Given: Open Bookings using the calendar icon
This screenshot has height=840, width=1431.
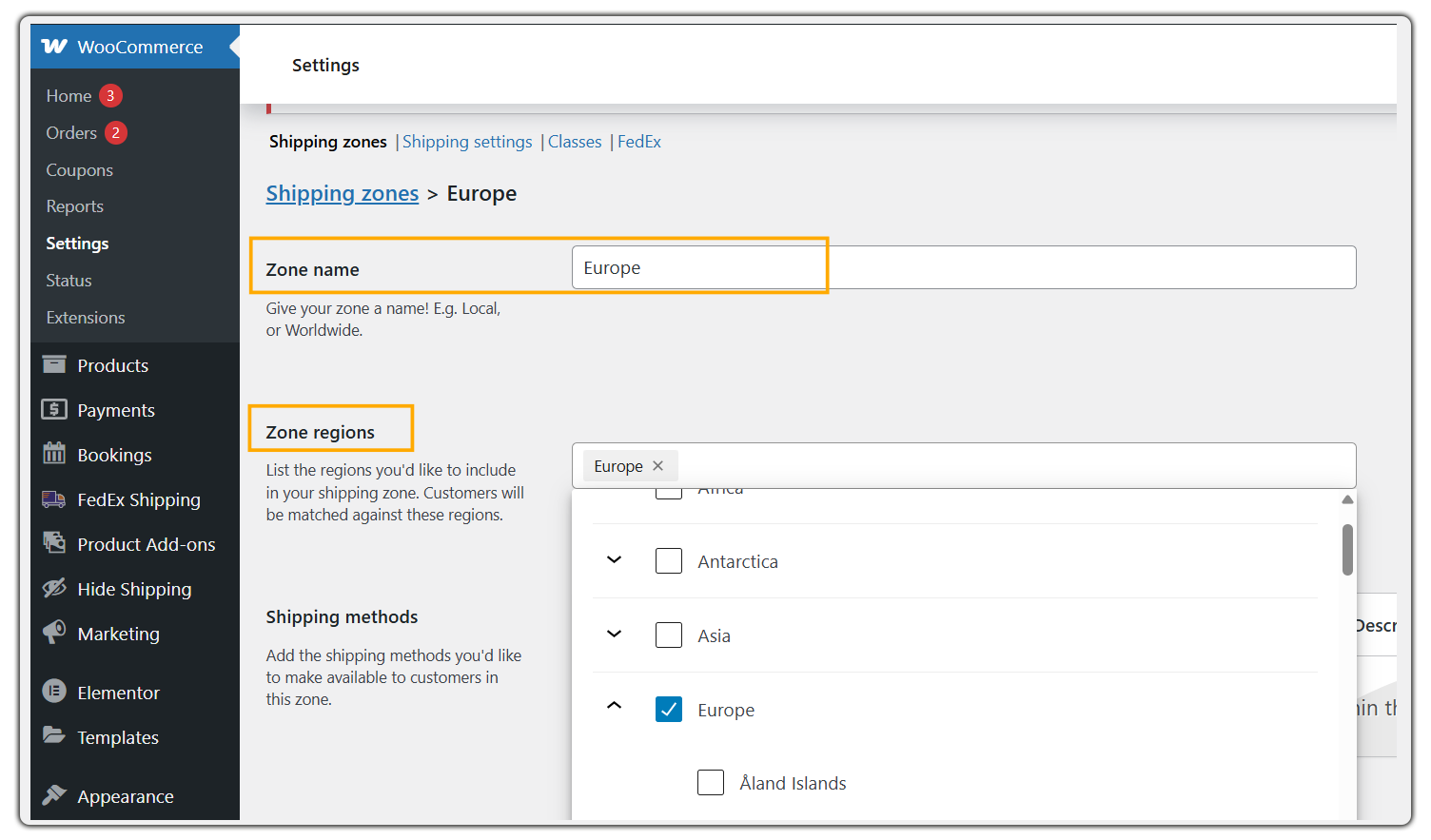Looking at the screenshot, I should 54,454.
